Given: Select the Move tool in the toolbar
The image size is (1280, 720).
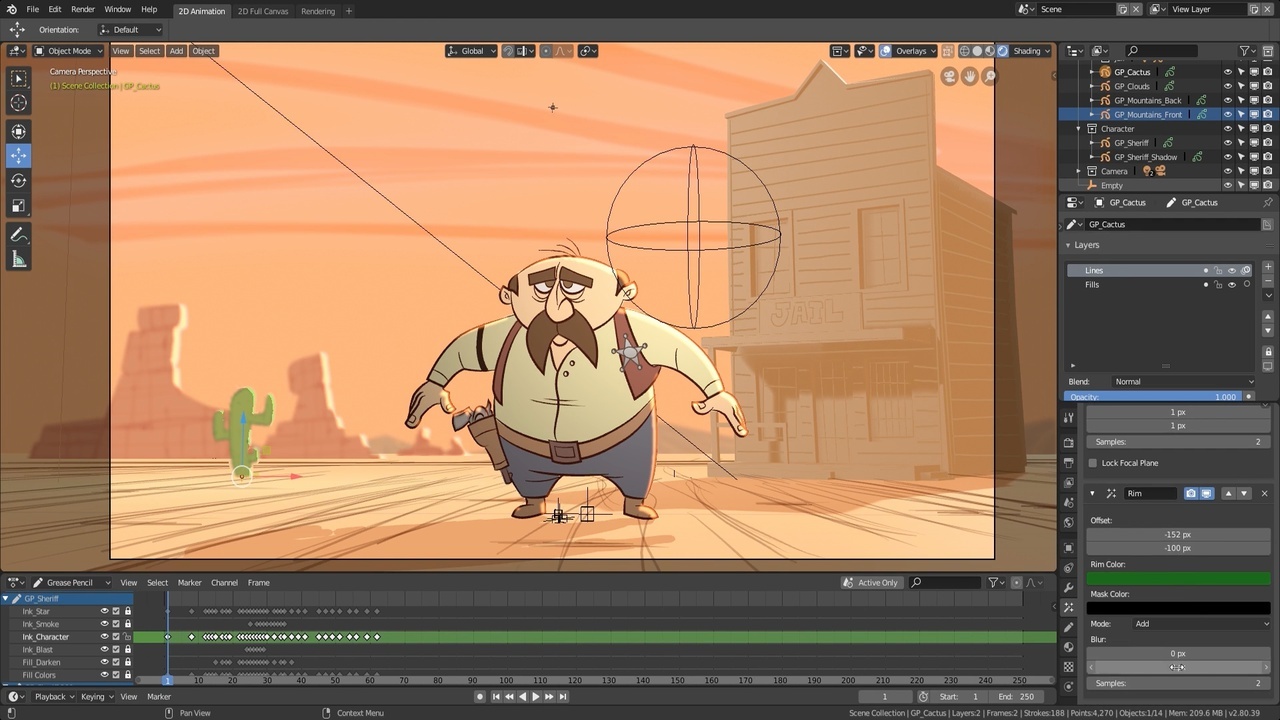Looking at the screenshot, I should click(17, 156).
